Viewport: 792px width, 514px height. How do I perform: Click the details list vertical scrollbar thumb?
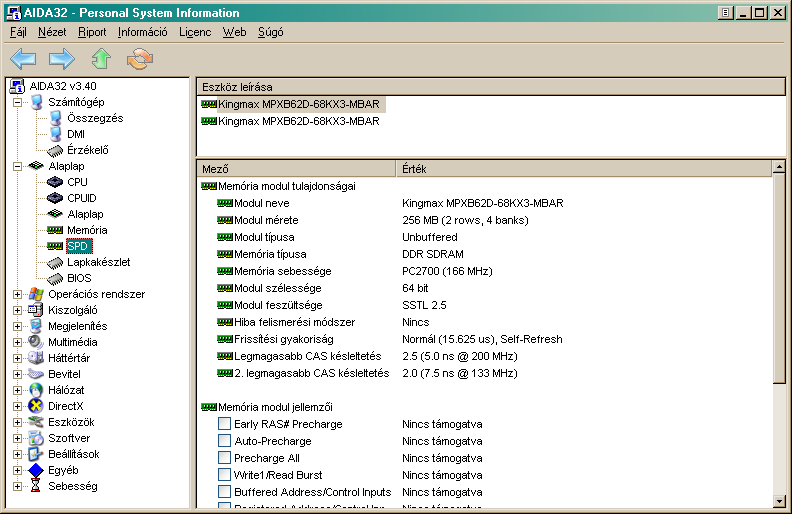pos(779,279)
